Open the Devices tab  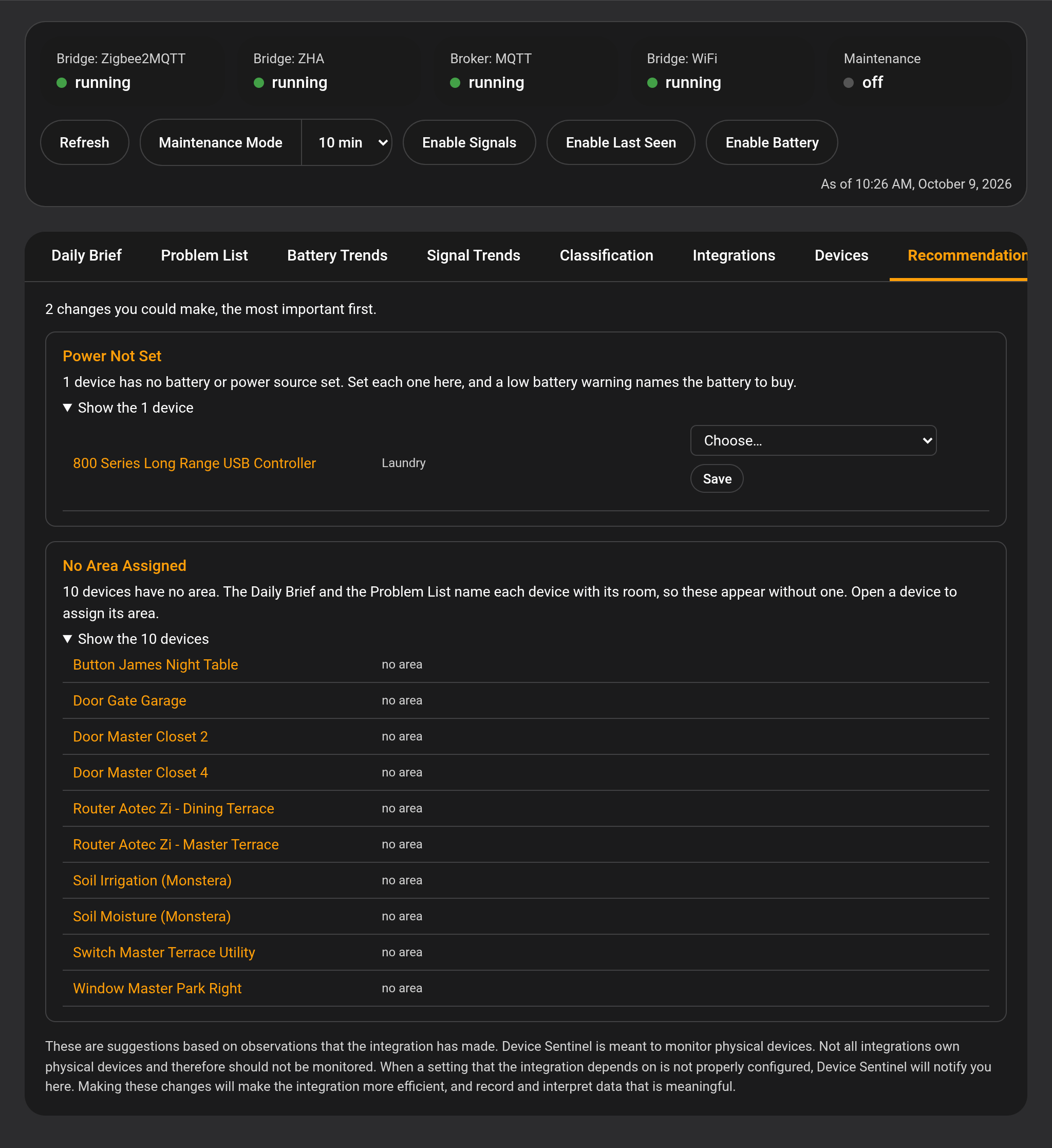841,255
